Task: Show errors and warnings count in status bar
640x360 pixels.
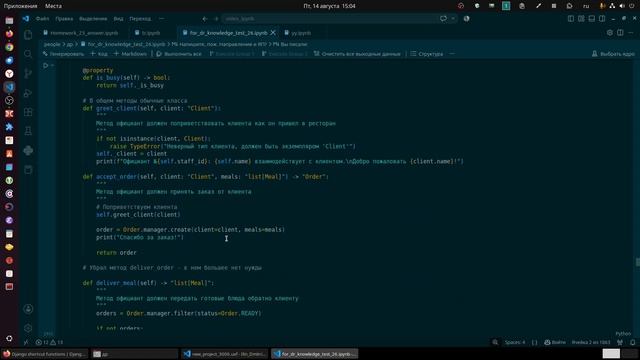Action: click(49, 342)
